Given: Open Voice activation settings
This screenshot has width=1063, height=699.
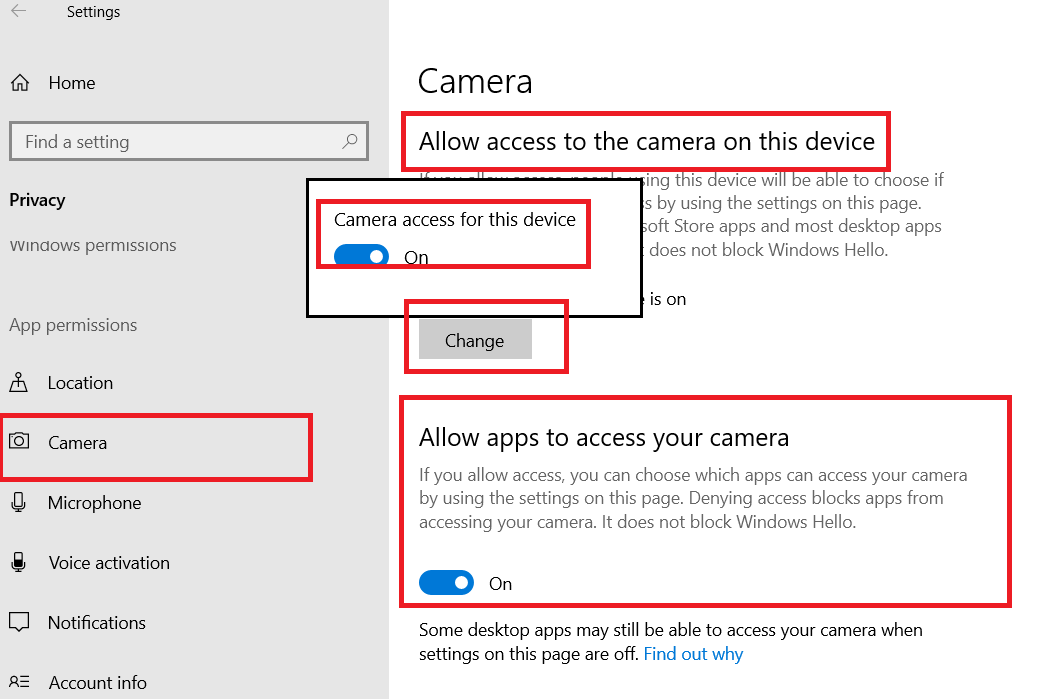Looking at the screenshot, I should [x=109, y=563].
